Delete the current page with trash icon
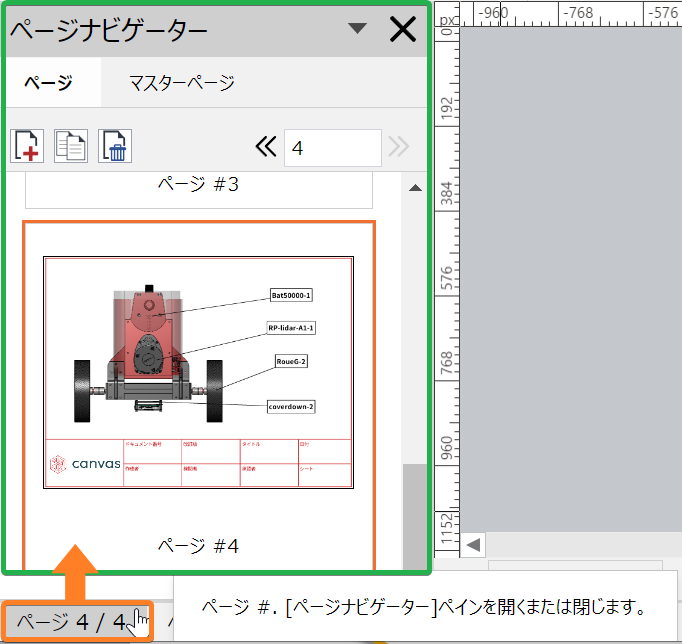Image resolution: width=682 pixels, height=644 pixels. pyautogui.click(x=115, y=146)
